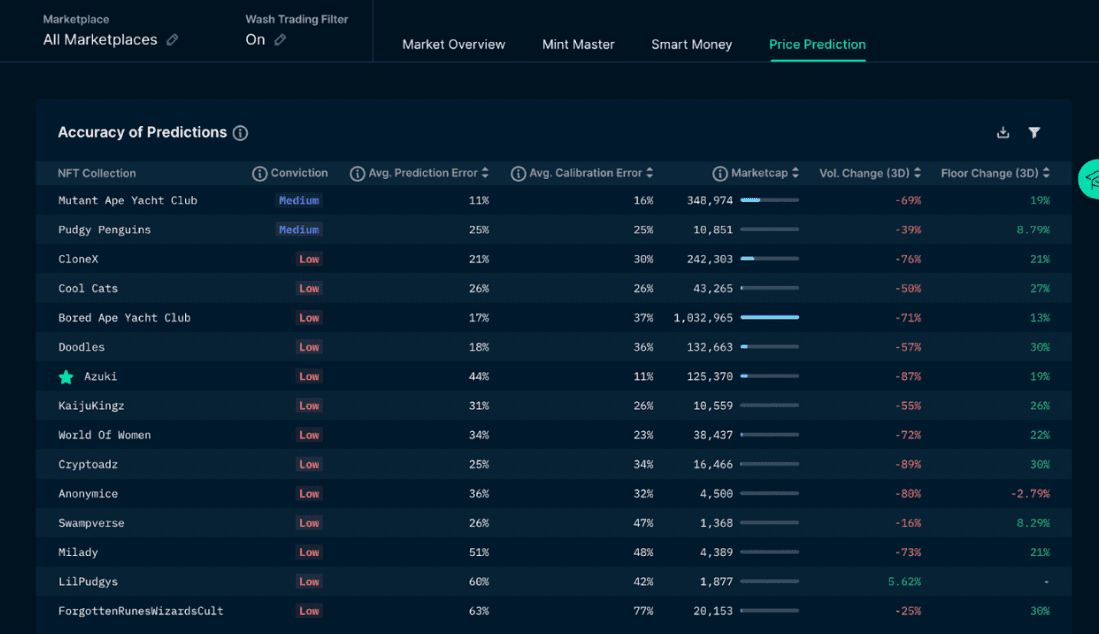Open the ForgottenRunesWizardsCult collection
This screenshot has width=1099, height=634.
point(141,611)
